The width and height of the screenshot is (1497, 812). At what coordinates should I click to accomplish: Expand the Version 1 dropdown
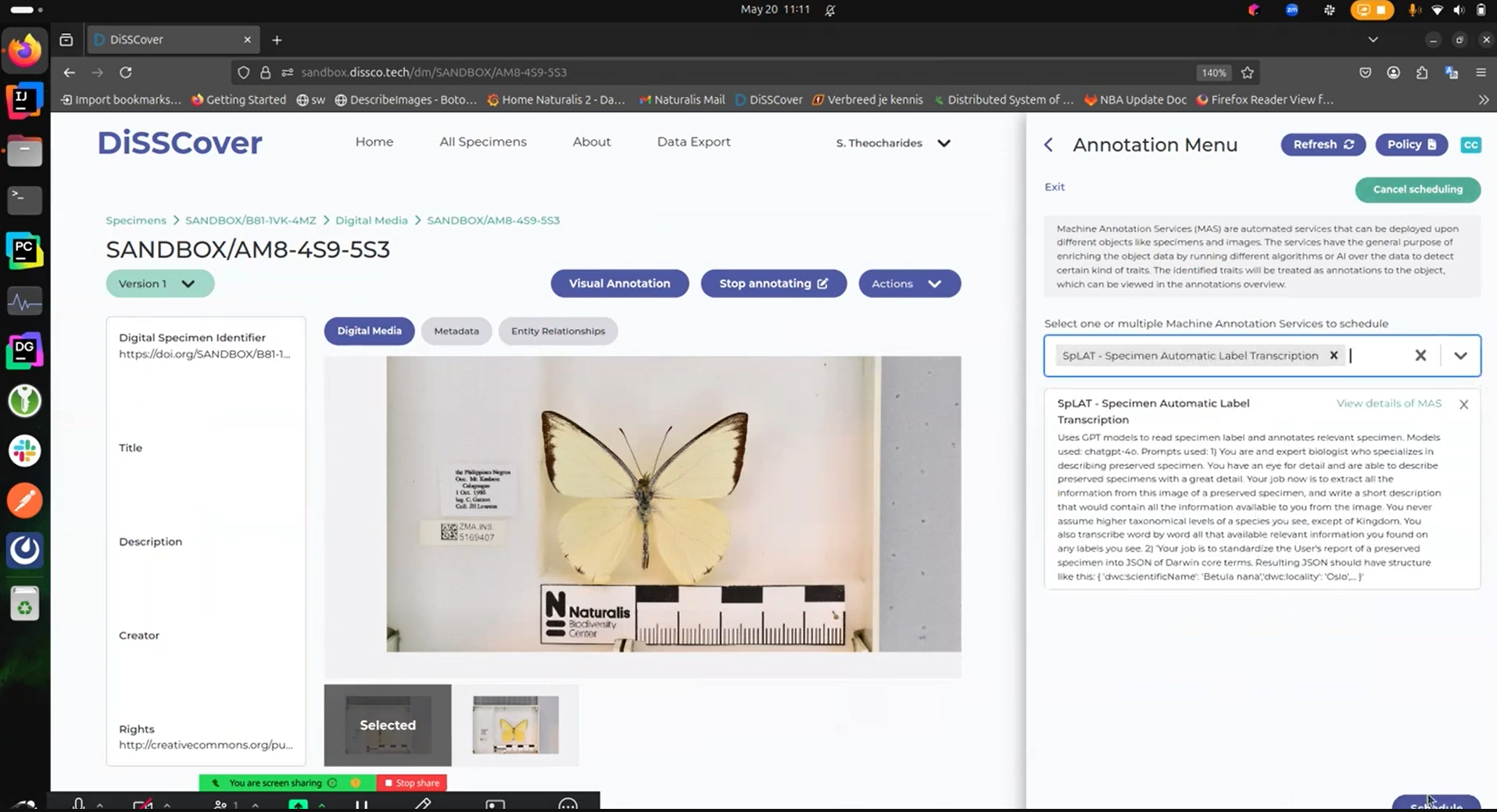coord(159,284)
